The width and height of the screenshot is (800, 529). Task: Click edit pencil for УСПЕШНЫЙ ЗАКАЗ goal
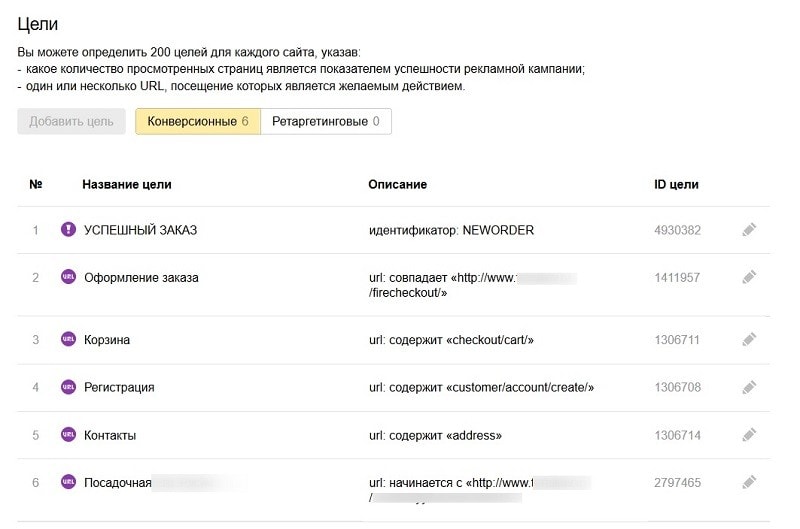click(749, 230)
